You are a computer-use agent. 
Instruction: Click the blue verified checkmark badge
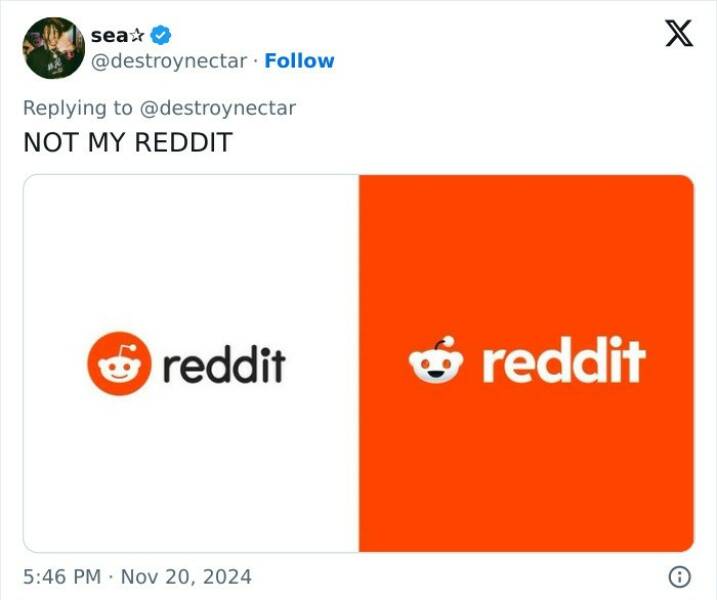[x=161, y=35]
